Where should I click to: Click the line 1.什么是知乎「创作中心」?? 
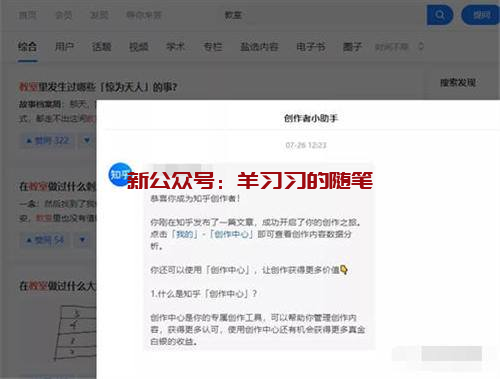[x=204, y=294]
